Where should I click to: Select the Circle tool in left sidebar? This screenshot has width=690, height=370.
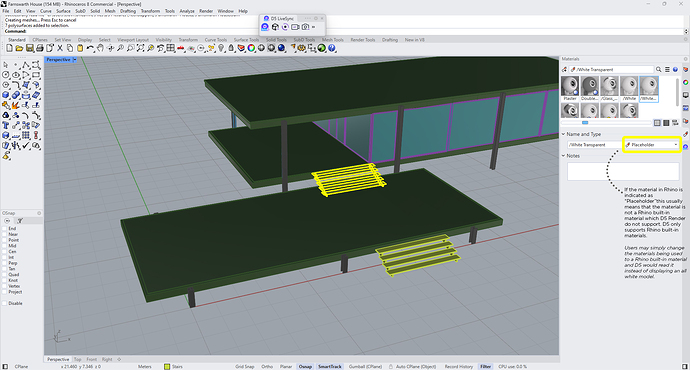click(6, 75)
